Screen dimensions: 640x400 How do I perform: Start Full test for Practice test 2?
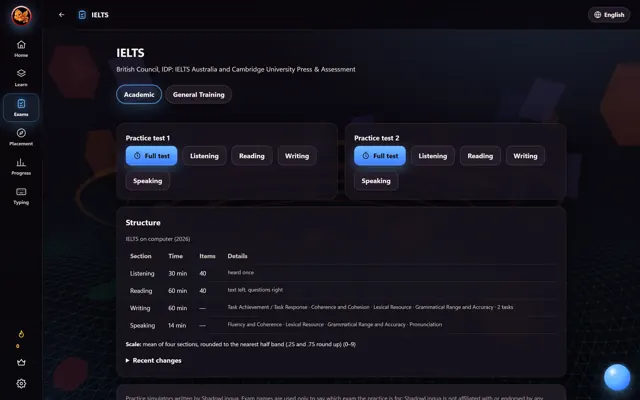[380, 156]
